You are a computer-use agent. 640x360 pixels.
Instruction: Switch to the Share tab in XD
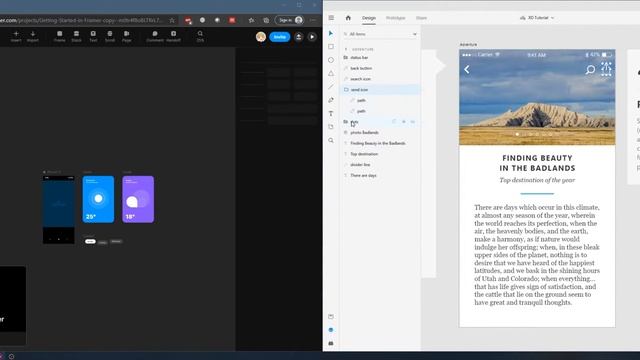coord(421,18)
